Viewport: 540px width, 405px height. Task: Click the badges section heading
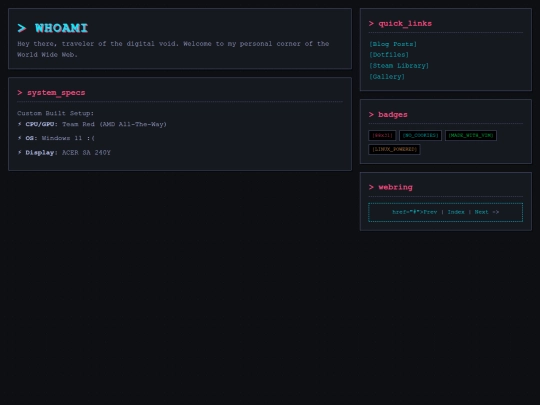coord(388,114)
